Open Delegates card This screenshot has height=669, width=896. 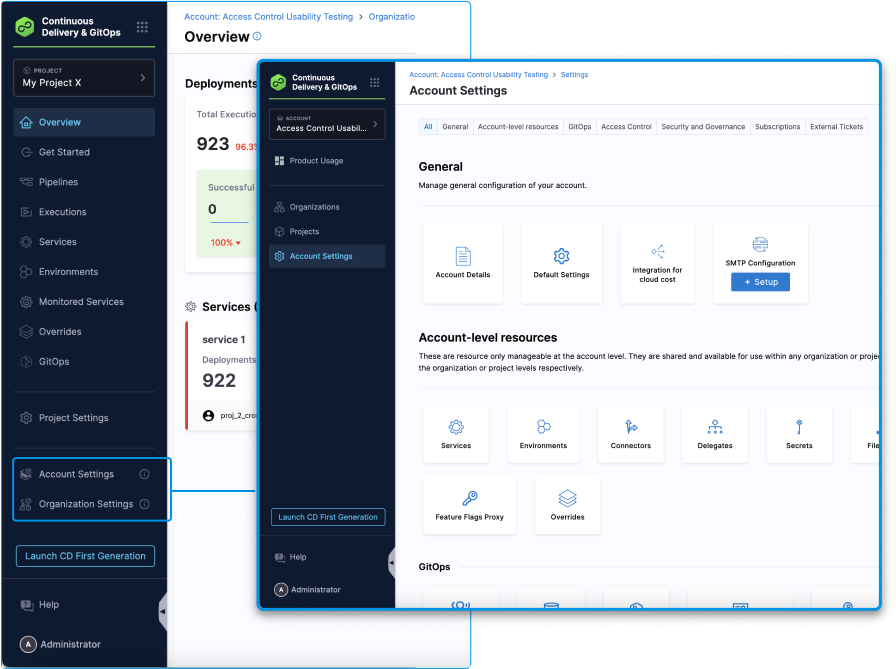pyautogui.click(x=715, y=434)
